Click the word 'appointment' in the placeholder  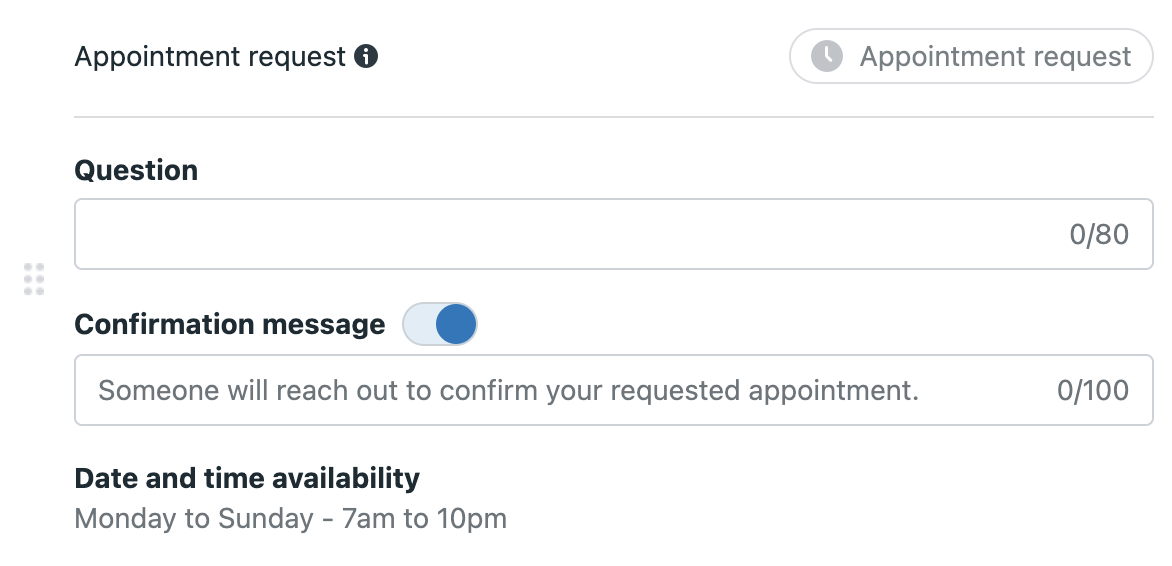[x=832, y=391]
